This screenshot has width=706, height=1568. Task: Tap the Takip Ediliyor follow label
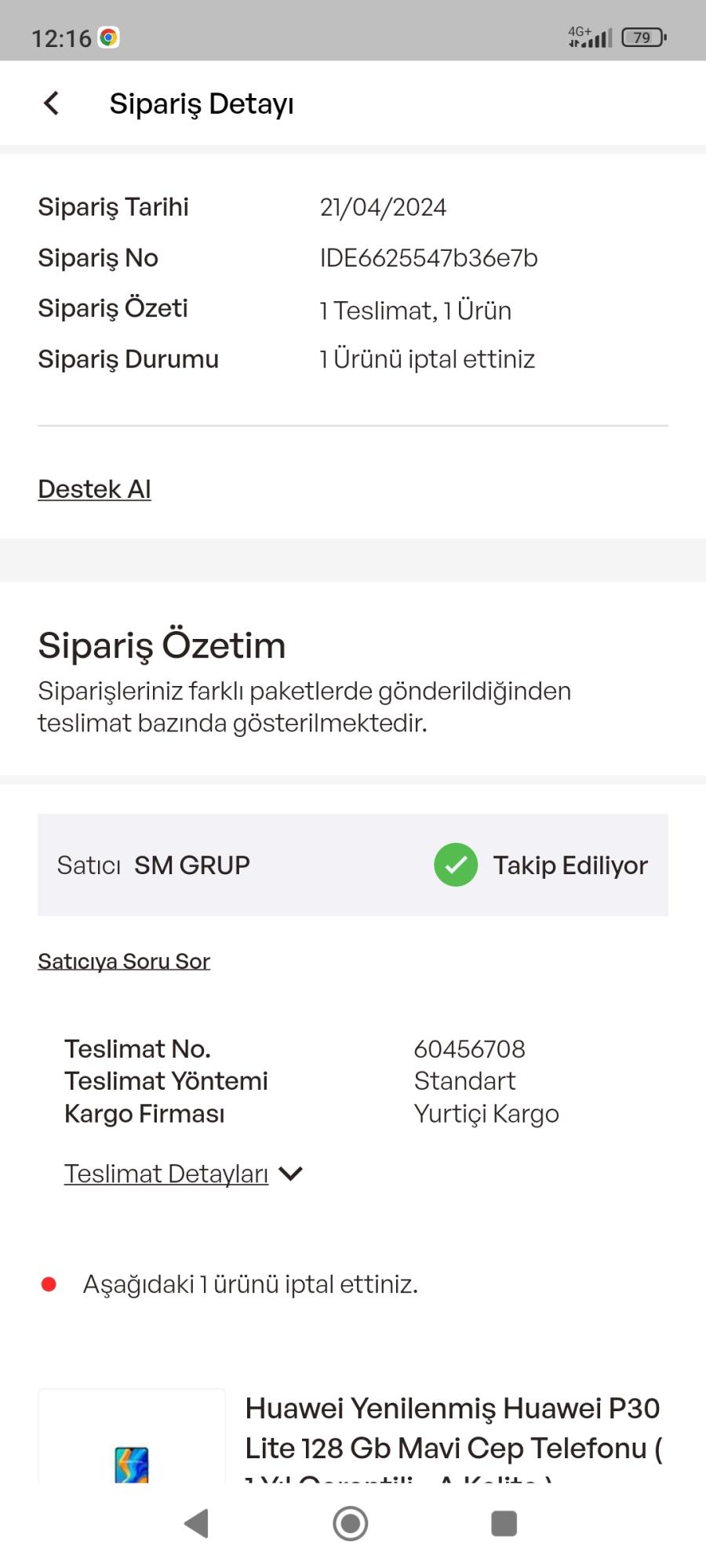point(570,865)
